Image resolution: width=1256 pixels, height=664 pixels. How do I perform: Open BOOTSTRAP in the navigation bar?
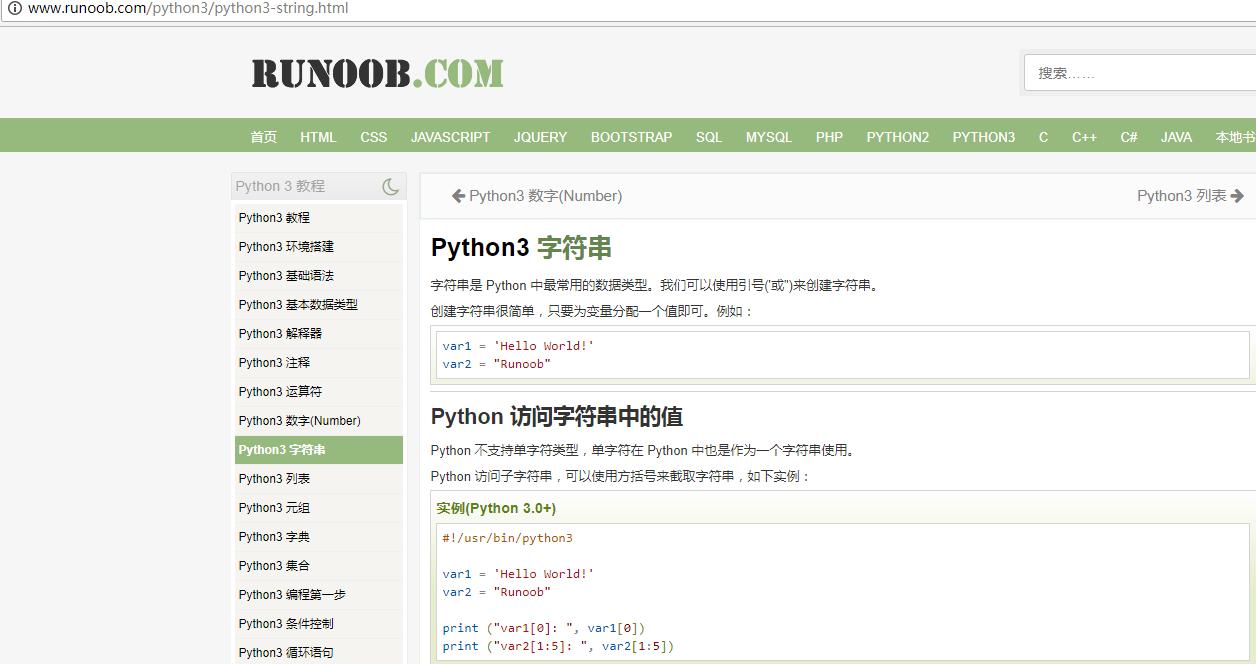pyautogui.click(x=631, y=137)
